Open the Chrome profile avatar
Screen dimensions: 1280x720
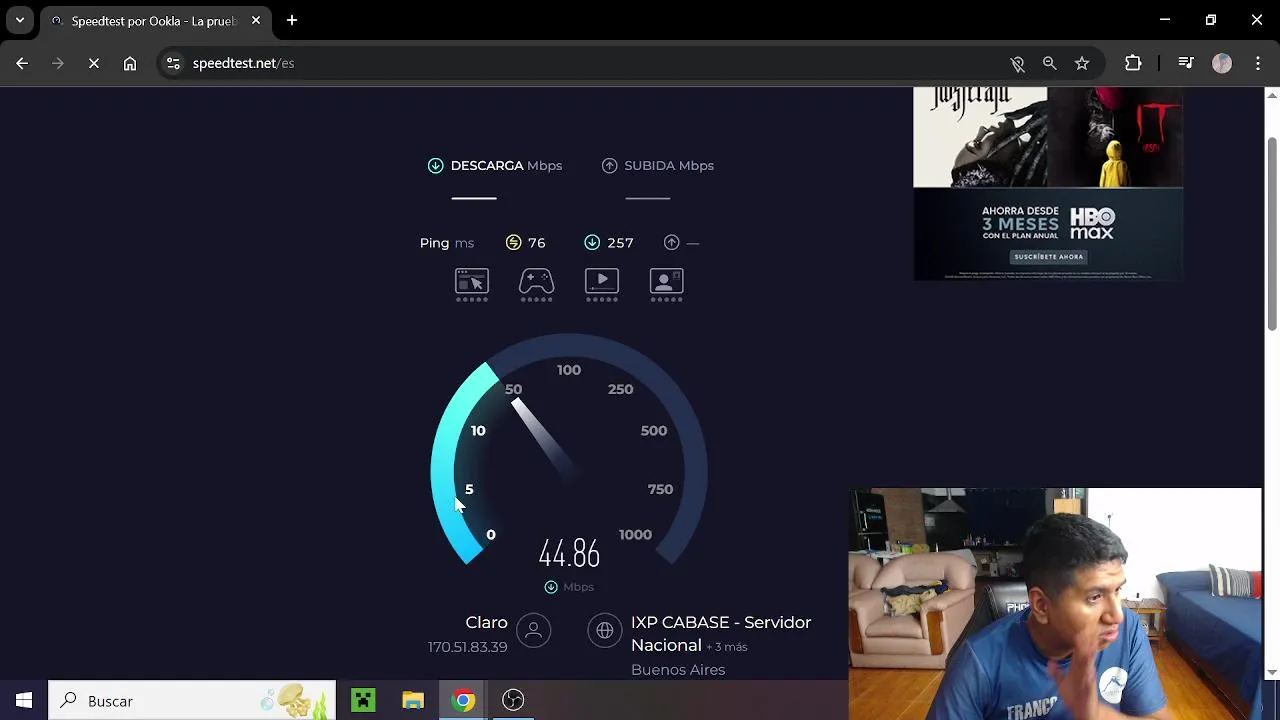[1222, 63]
